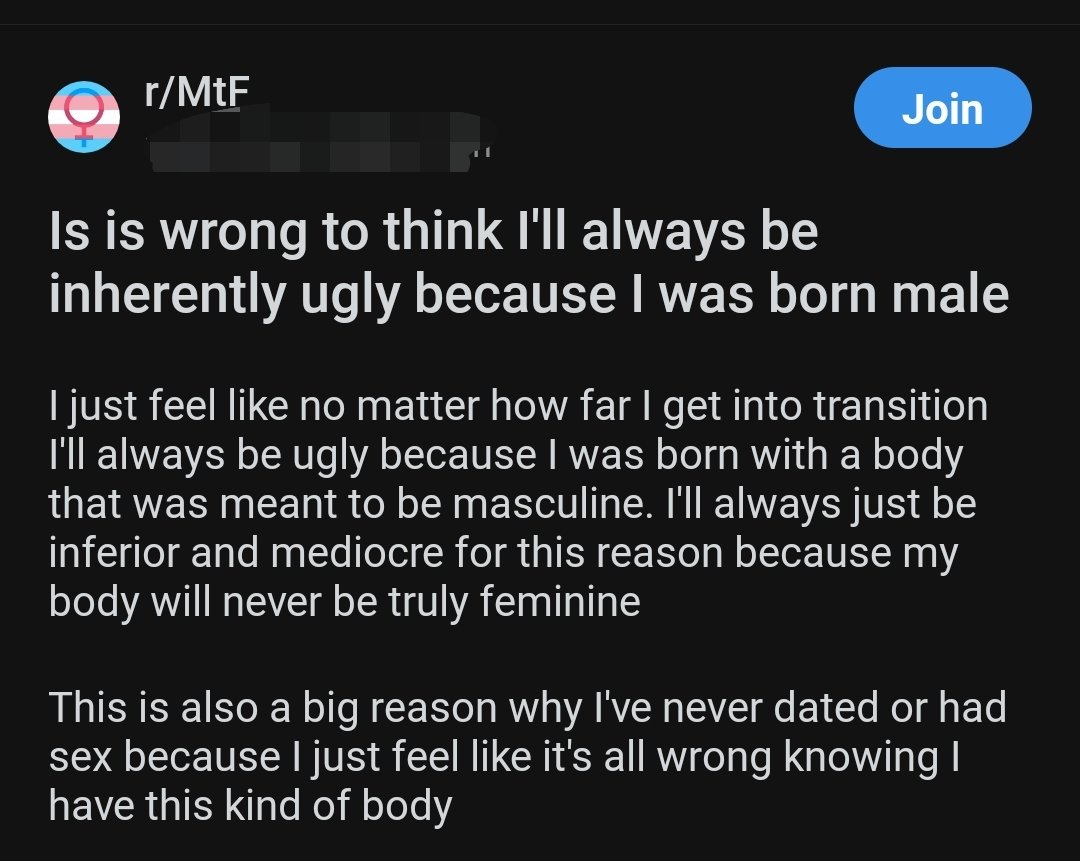Click the line 'sex because I just feel like it's all wrong'
1080x861 pixels.
[x=504, y=757]
